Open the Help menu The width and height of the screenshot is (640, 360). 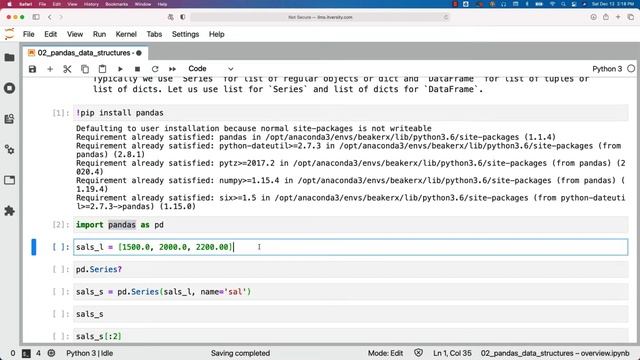pos(217,34)
